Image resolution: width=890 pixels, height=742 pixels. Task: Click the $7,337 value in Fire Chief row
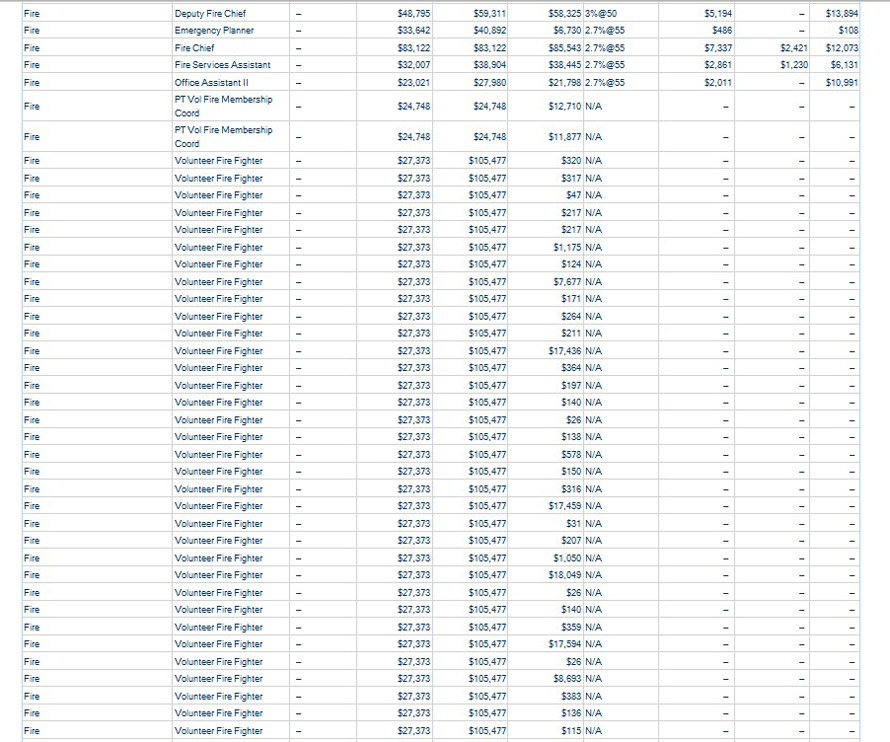point(718,48)
